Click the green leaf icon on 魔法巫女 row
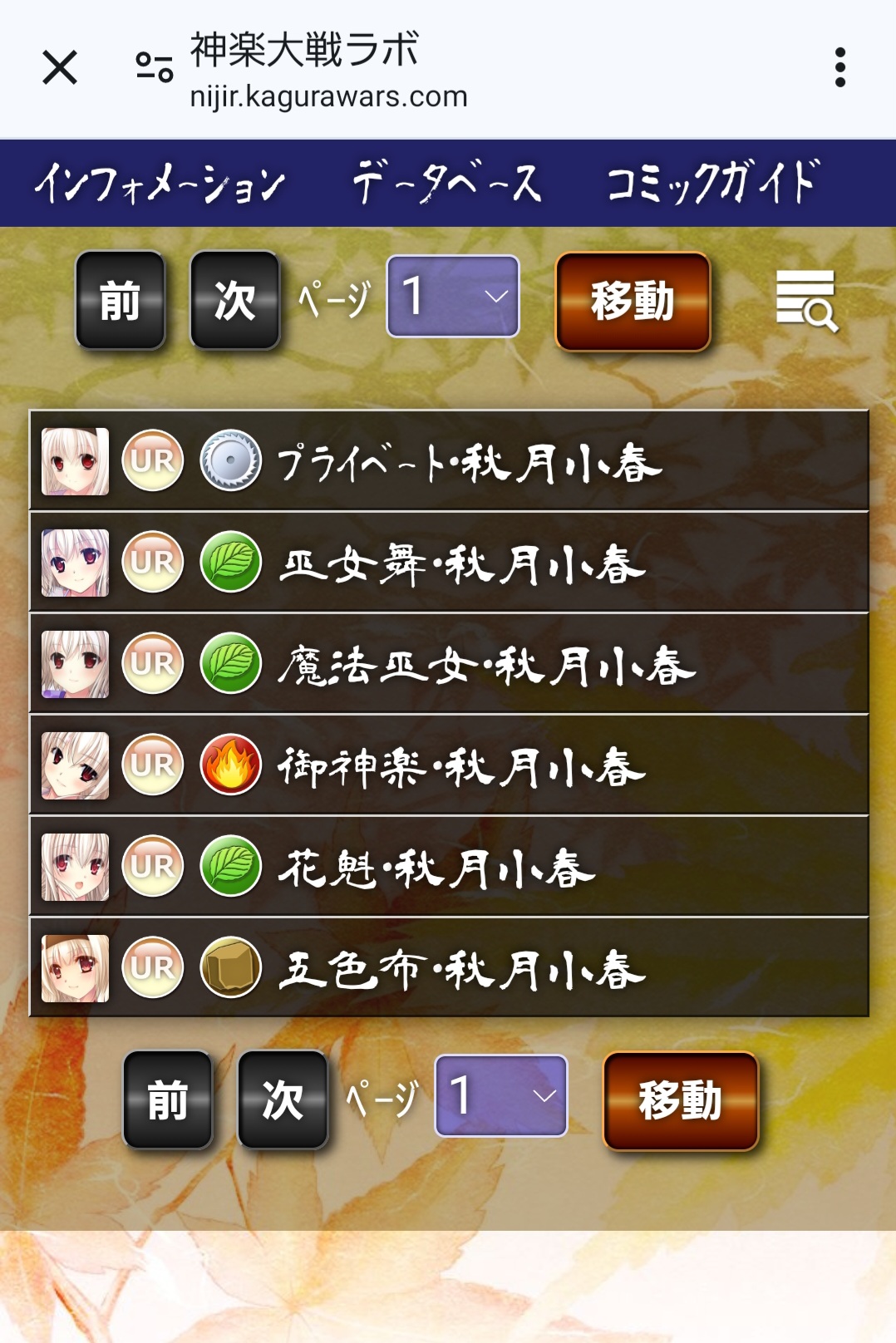 [x=231, y=663]
